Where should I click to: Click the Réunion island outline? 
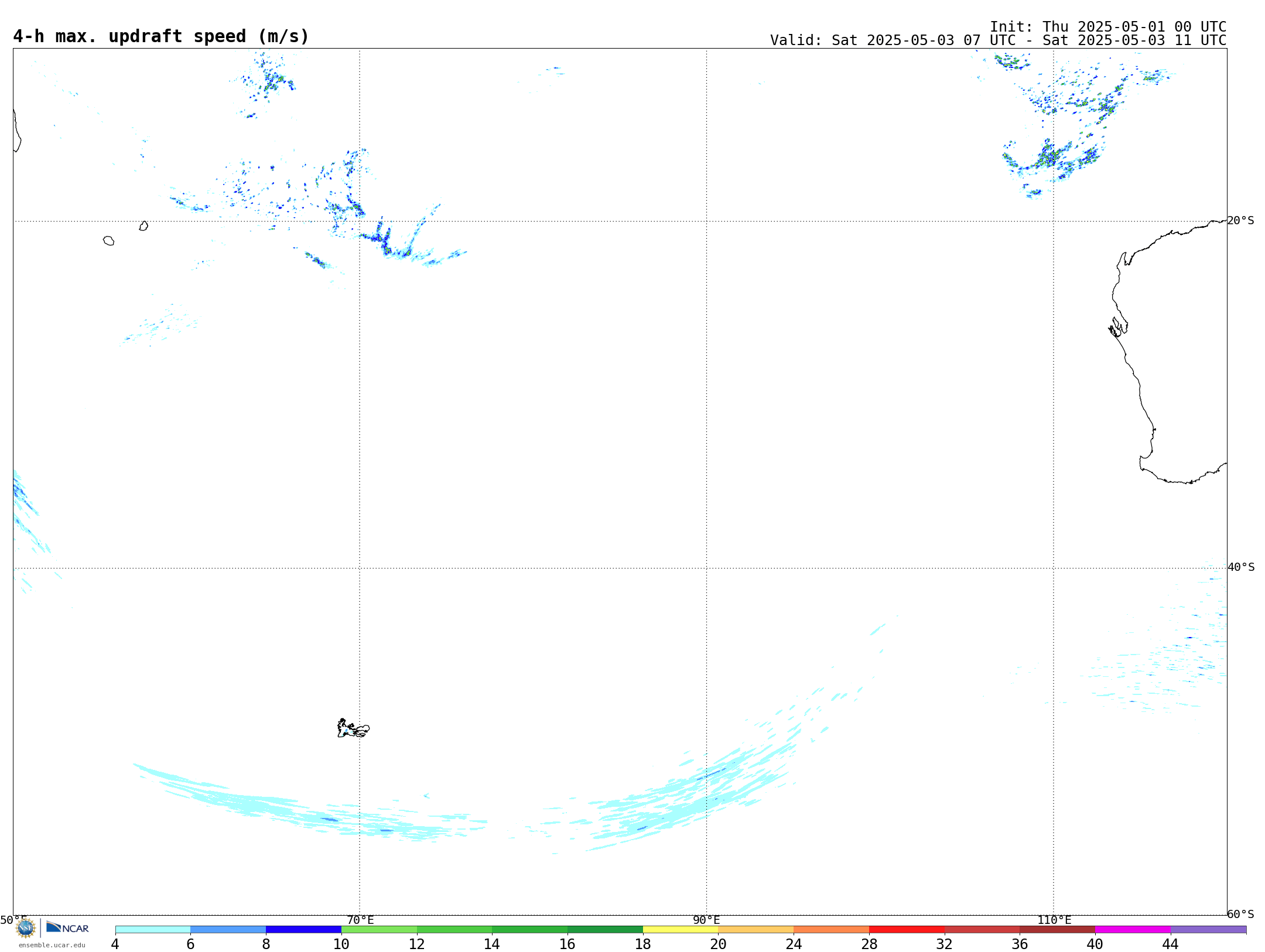108,241
